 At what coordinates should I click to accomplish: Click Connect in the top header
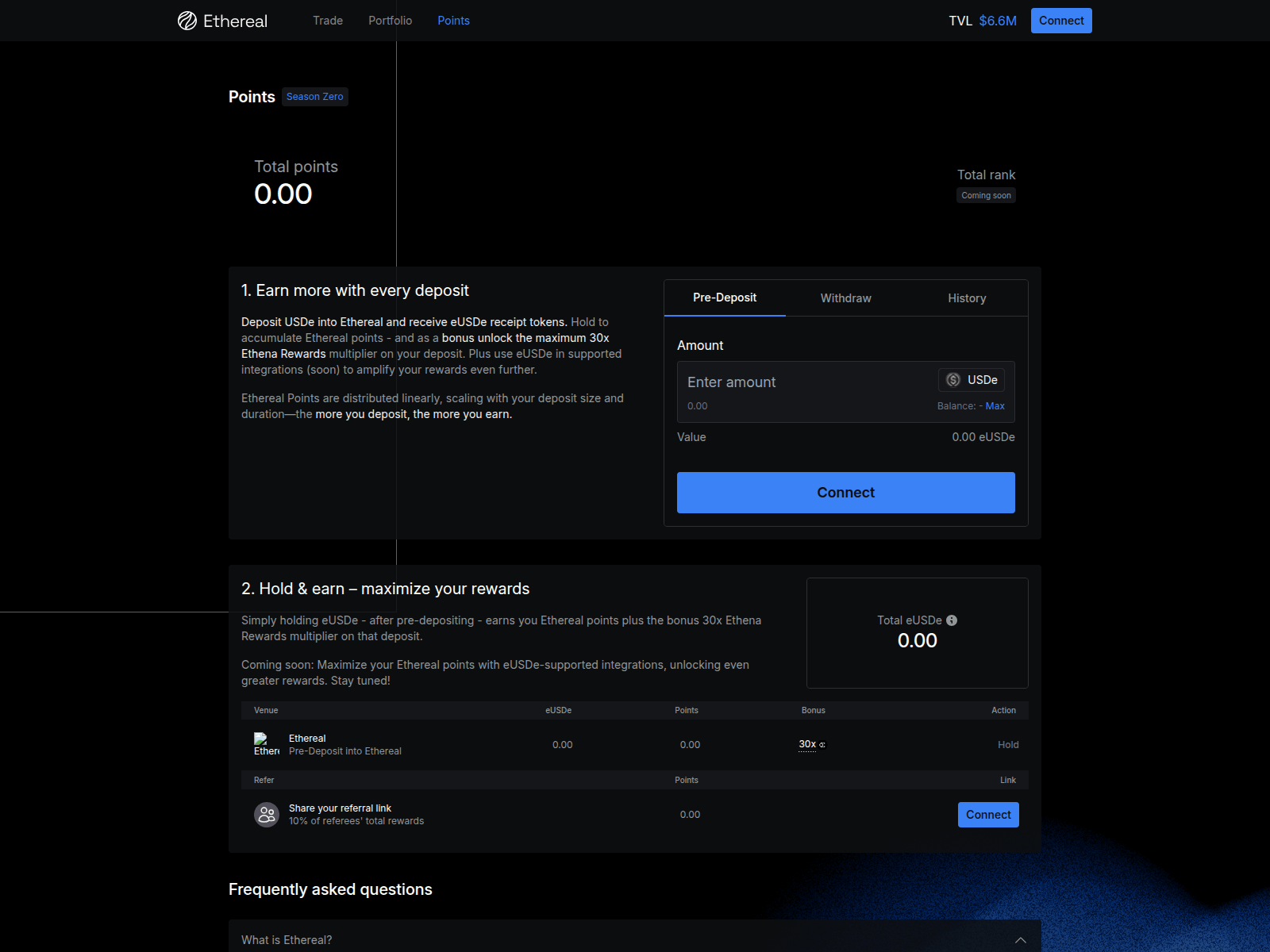coord(1061,21)
